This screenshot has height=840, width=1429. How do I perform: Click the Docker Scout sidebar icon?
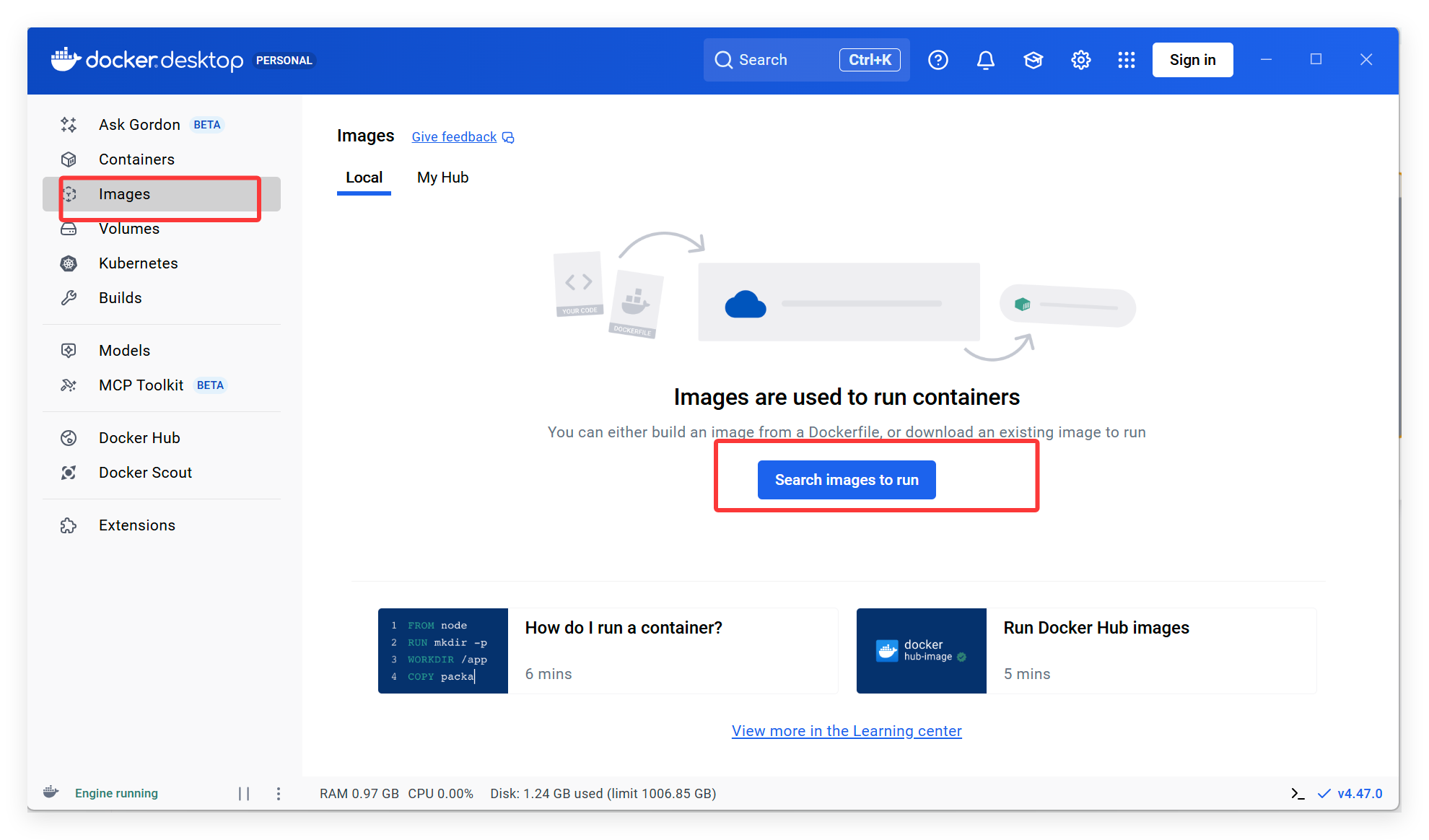pos(69,473)
